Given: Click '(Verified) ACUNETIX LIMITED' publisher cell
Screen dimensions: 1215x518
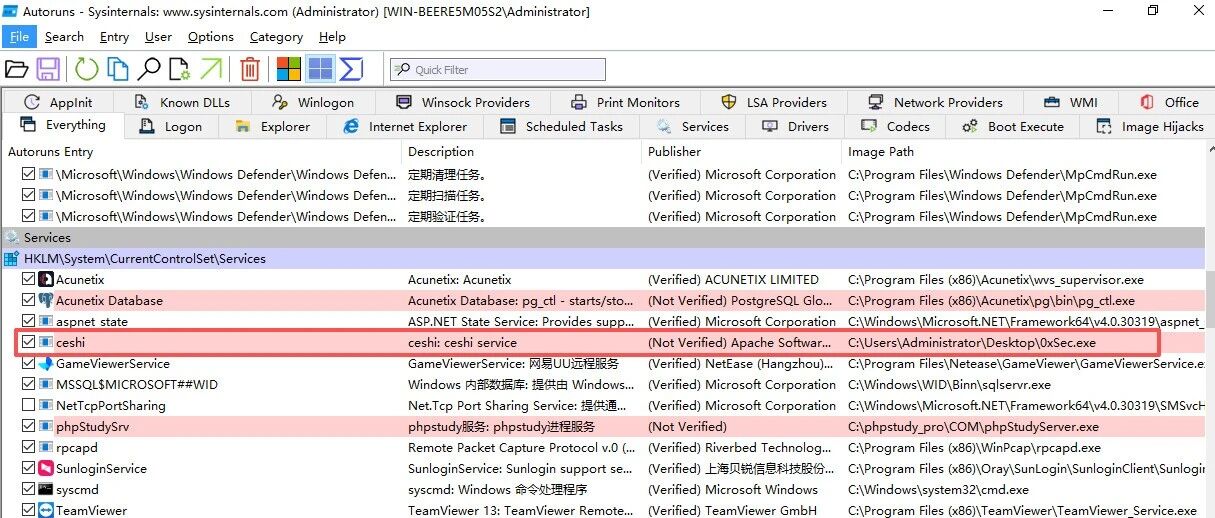Looking at the screenshot, I should tap(733, 280).
